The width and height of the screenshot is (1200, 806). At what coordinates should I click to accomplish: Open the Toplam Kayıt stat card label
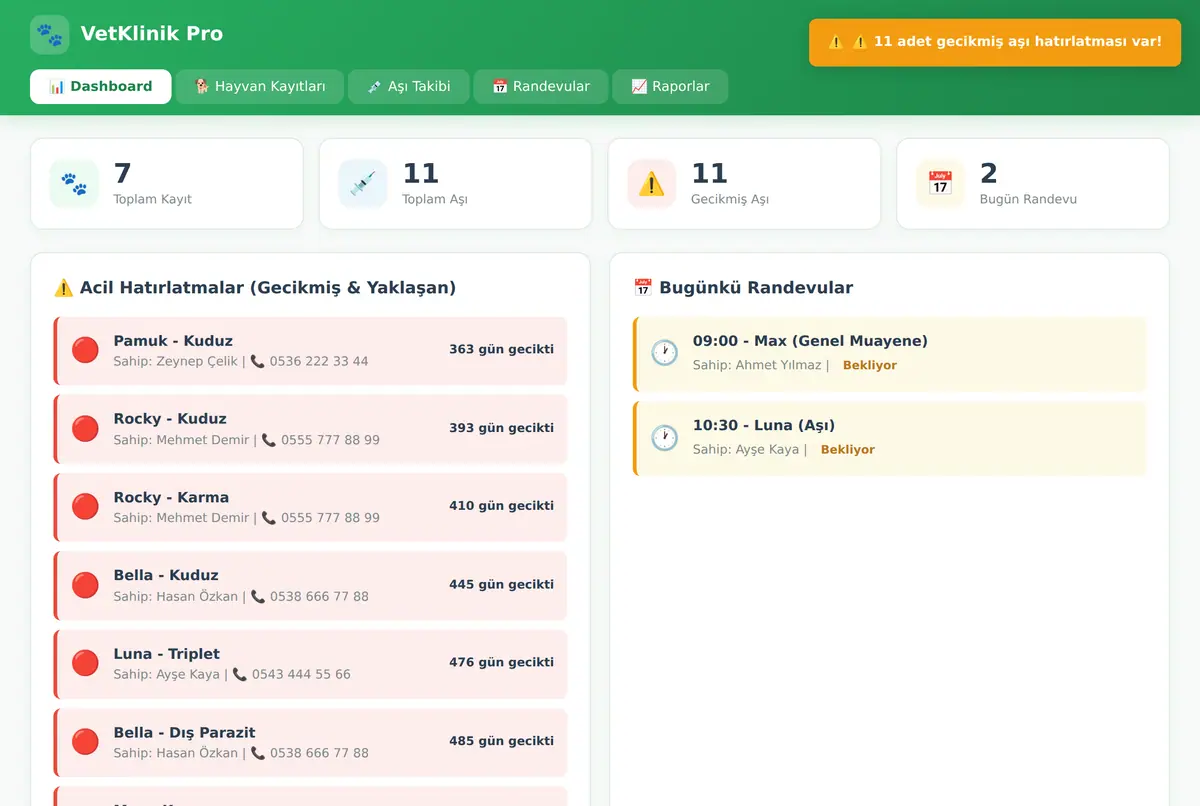coord(153,199)
